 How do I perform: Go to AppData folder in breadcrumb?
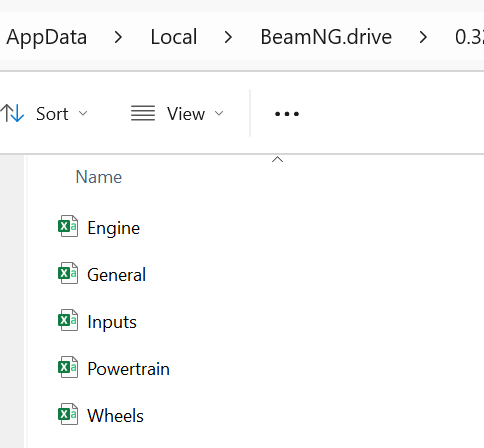point(47,37)
